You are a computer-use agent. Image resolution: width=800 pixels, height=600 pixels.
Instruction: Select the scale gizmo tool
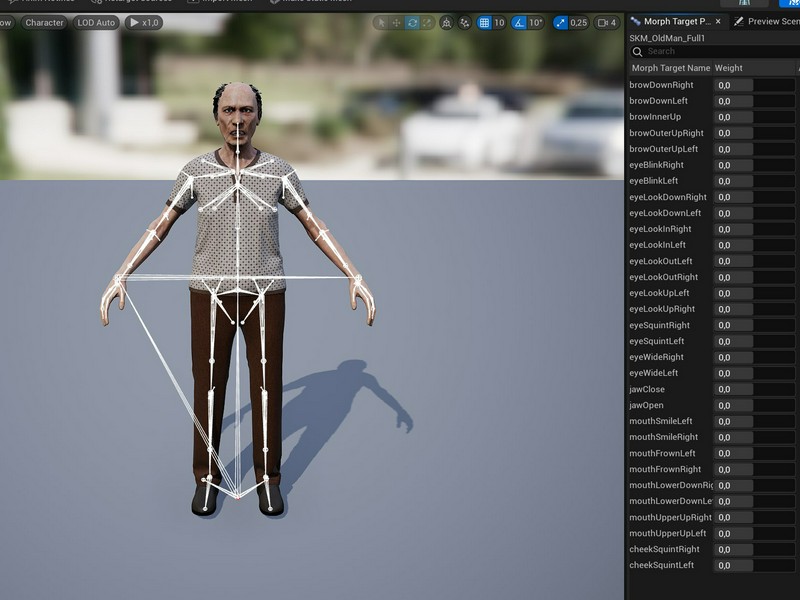click(427, 22)
